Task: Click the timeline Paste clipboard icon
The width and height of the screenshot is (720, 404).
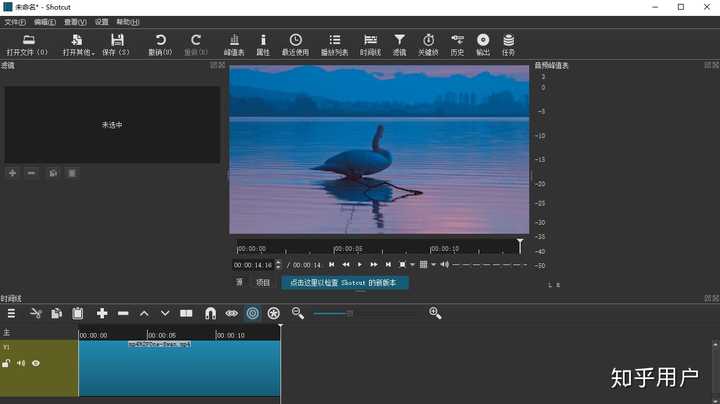Action: pyautogui.click(x=78, y=314)
